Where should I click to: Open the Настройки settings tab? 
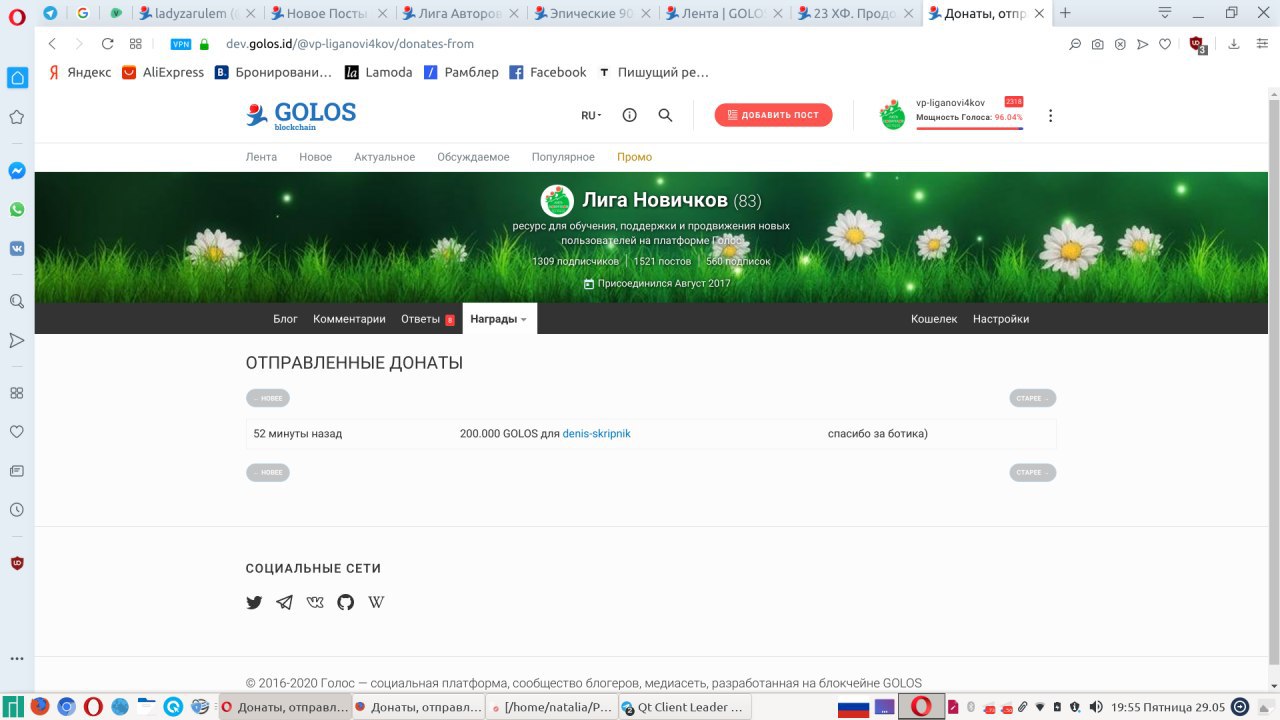pyautogui.click(x=1001, y=319)
